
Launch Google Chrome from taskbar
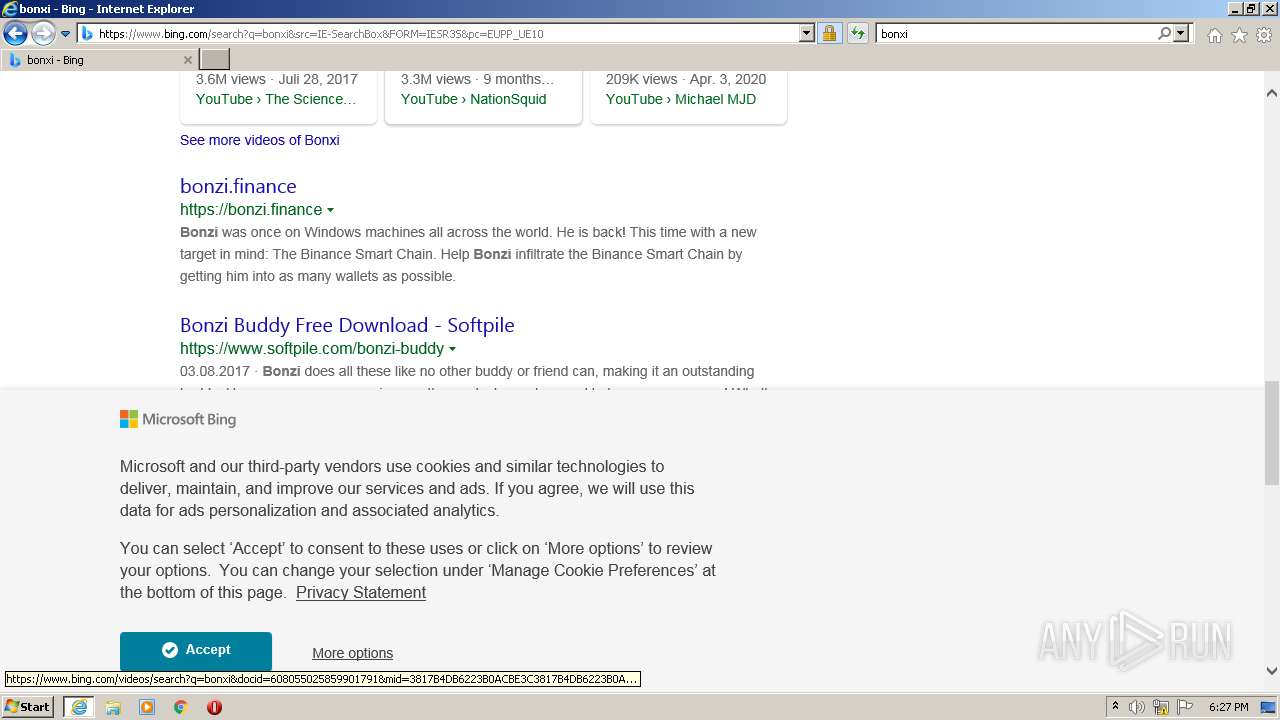pyautogui.click(x=181, y=707)
